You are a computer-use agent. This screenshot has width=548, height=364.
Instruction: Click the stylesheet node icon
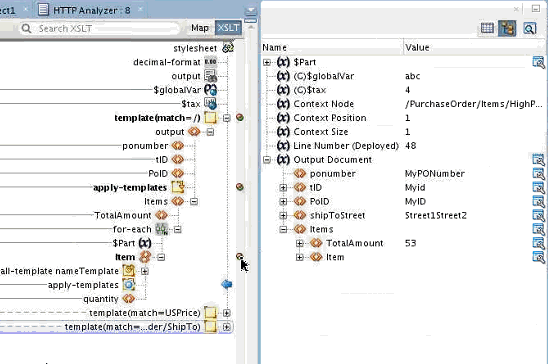click(228, 48)
